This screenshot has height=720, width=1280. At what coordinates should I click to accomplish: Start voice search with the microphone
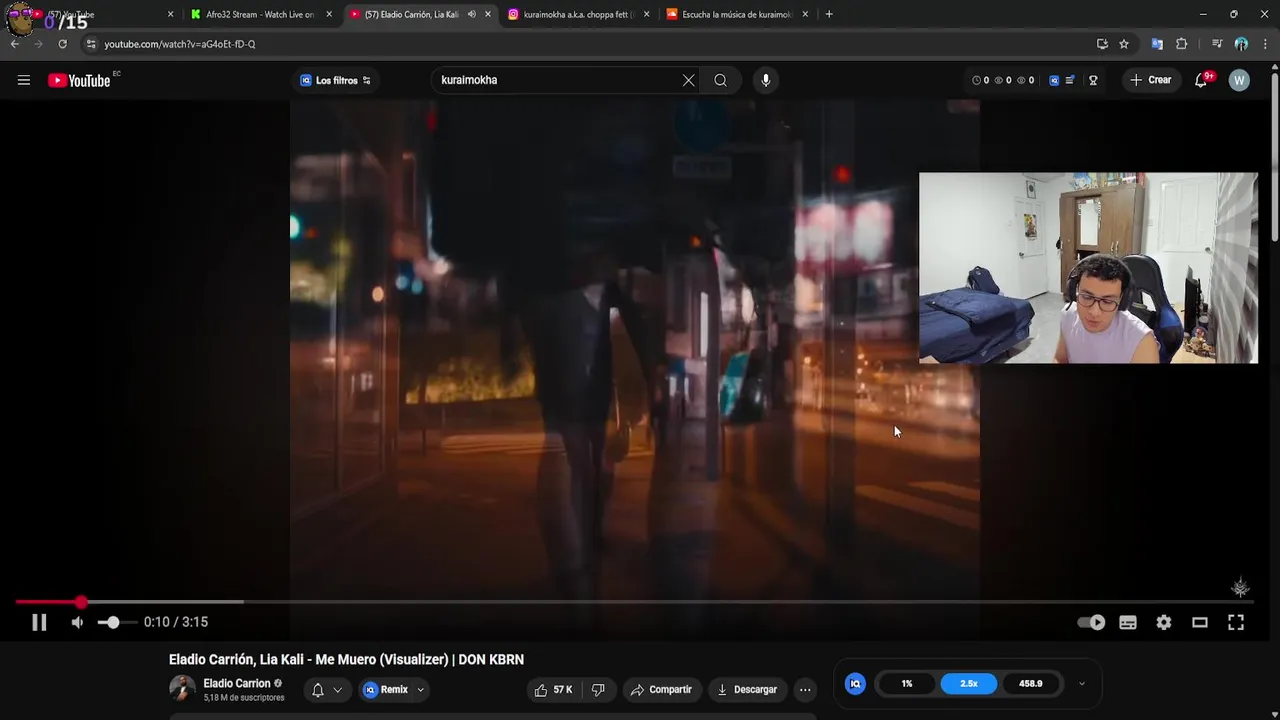(x=766, y=80)
